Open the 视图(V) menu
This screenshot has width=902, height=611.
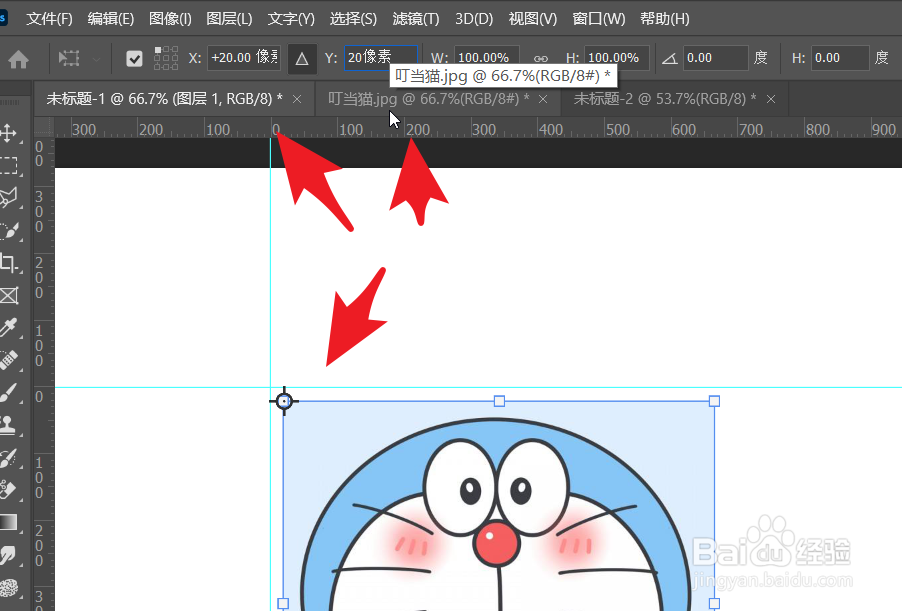pos(533,19)
